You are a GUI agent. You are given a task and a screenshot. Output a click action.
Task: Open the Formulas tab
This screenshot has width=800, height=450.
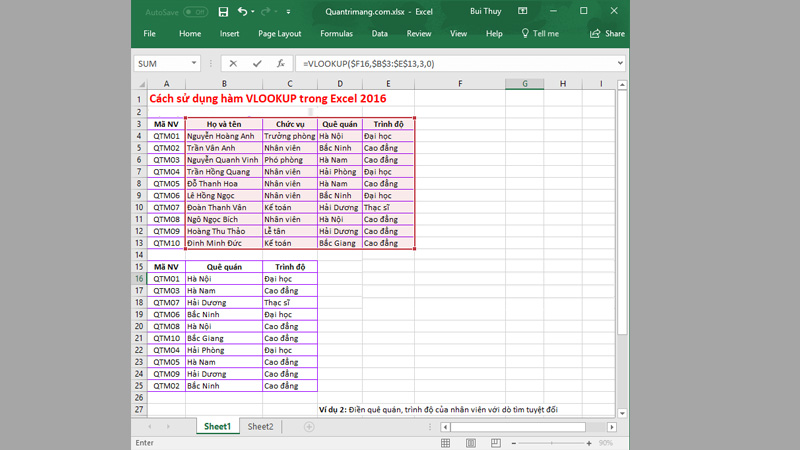(x=336, y=34)
